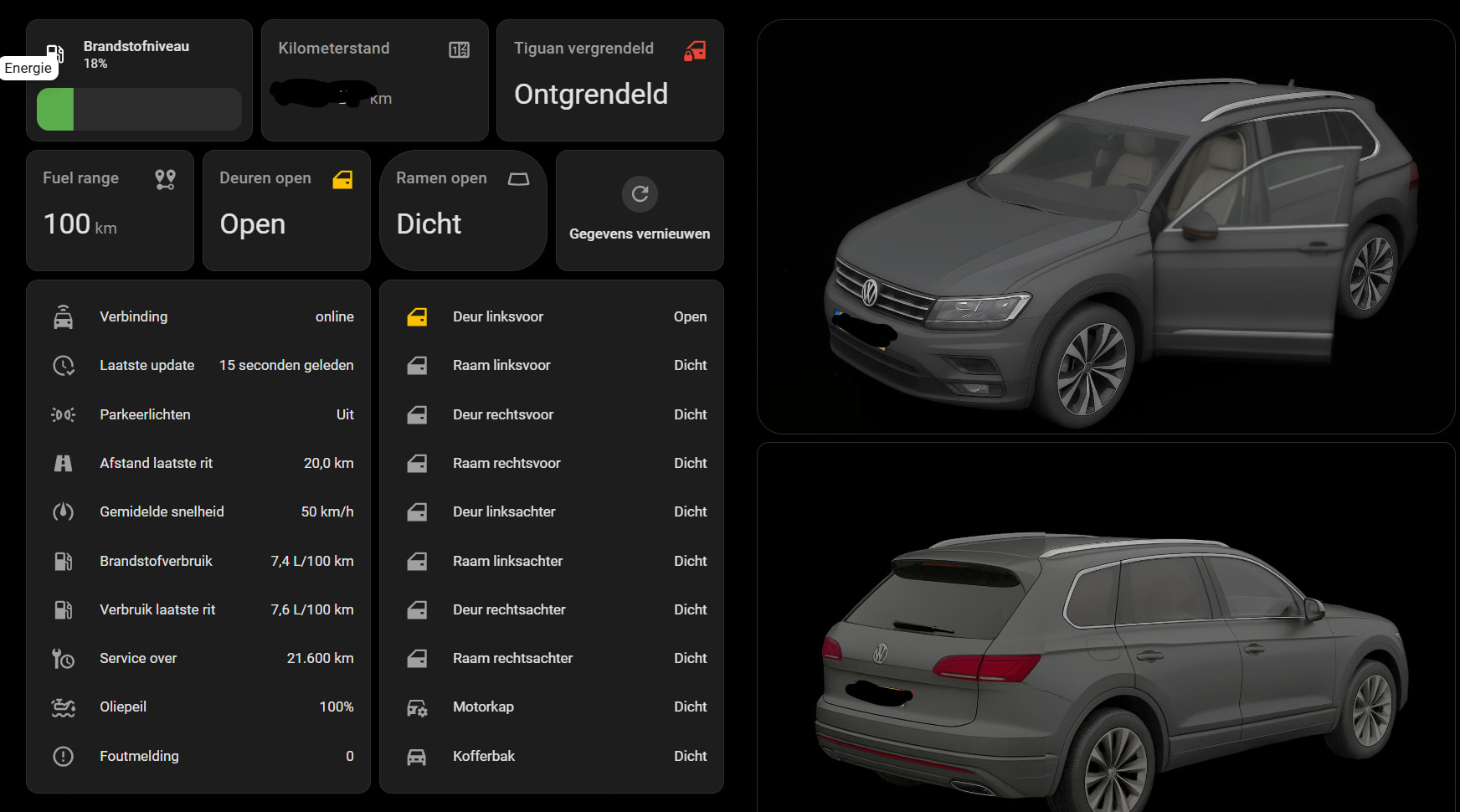Click the Motorkap 'Dicht' status
Image resolution: width=1460 pixels, height=812 pixels.
(x=691, y=707)
